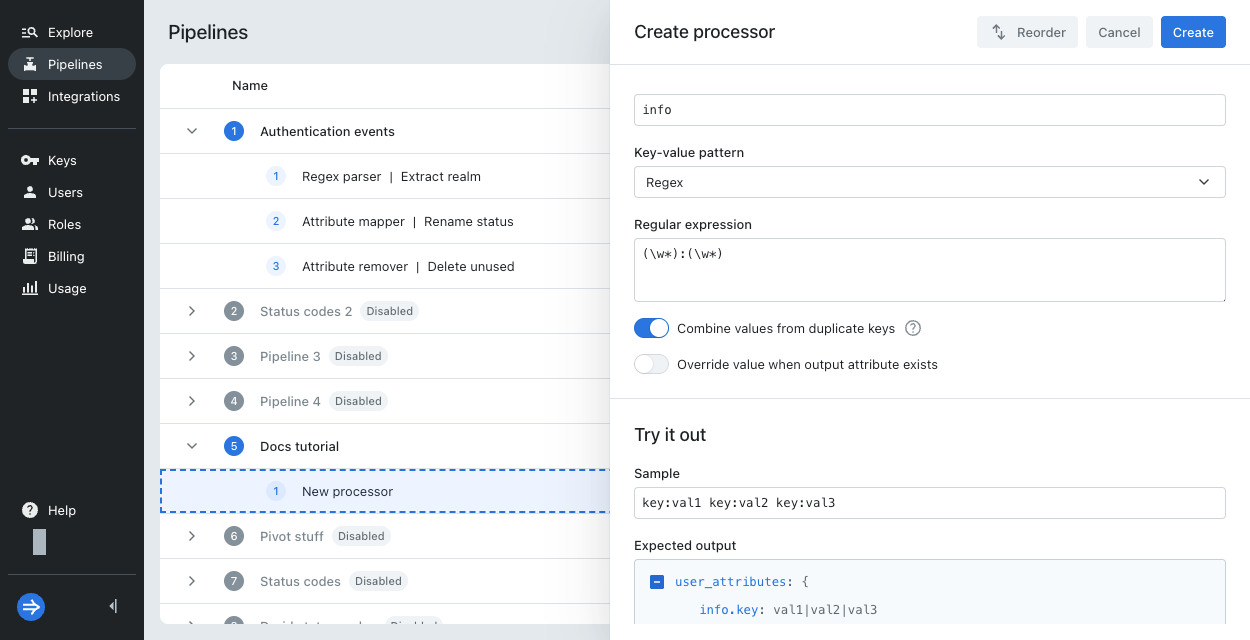This screenshot has width=1250, height=640.
Task: Click the Keys icon in sidebar
Action: [x=30, y=161]
